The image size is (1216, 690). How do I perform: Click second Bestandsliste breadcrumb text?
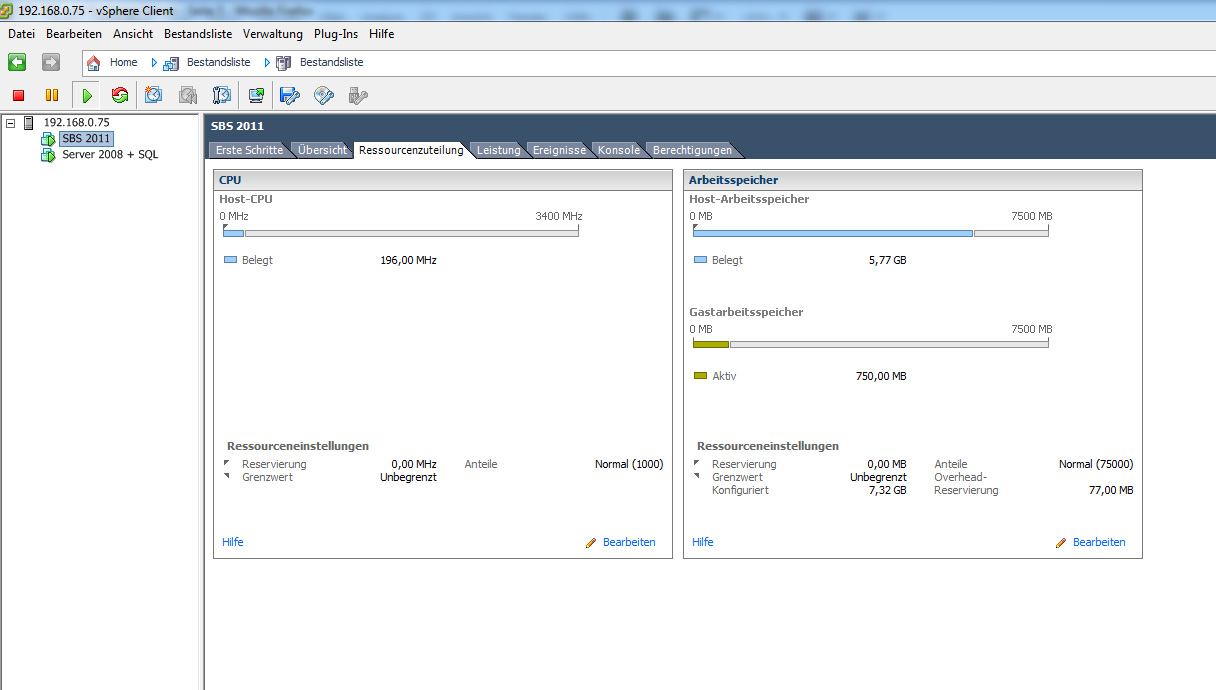point(332,62)
